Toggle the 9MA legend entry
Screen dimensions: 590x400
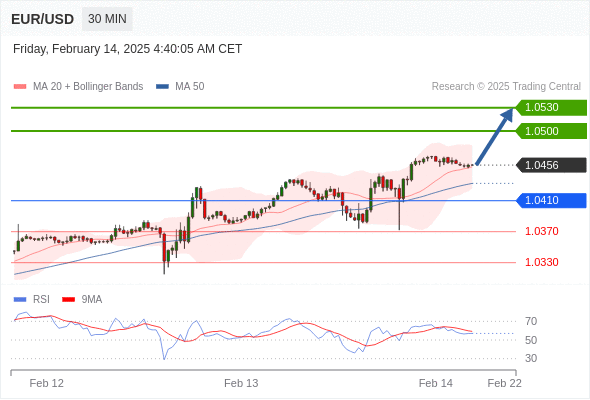[x=82, y=300]
